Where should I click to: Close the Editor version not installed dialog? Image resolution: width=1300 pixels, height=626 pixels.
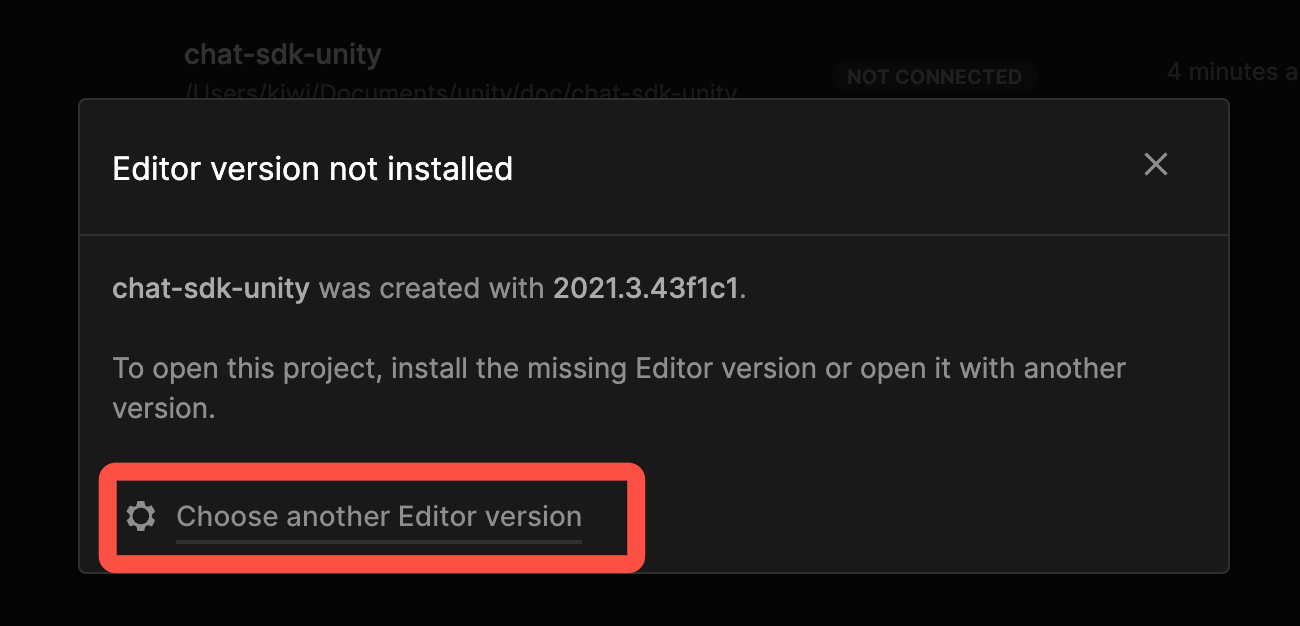[x=1155, y=165]
